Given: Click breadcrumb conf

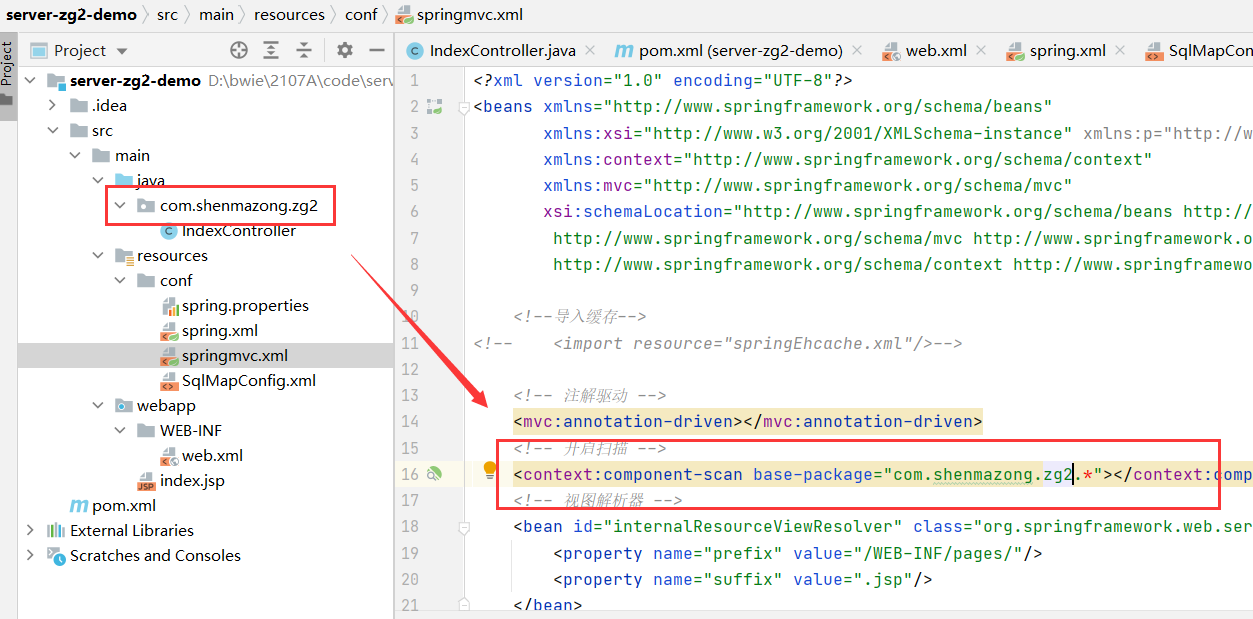Looking at the screenshot, I should (x=361, y=14).
